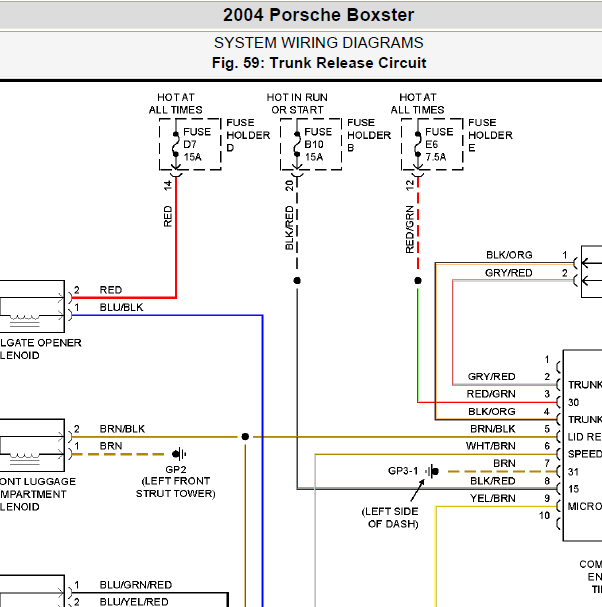The width and height of the screenshot is (602, 607).
Task: Click pin number "14" under fuse D7
Action: click(168, 185)
